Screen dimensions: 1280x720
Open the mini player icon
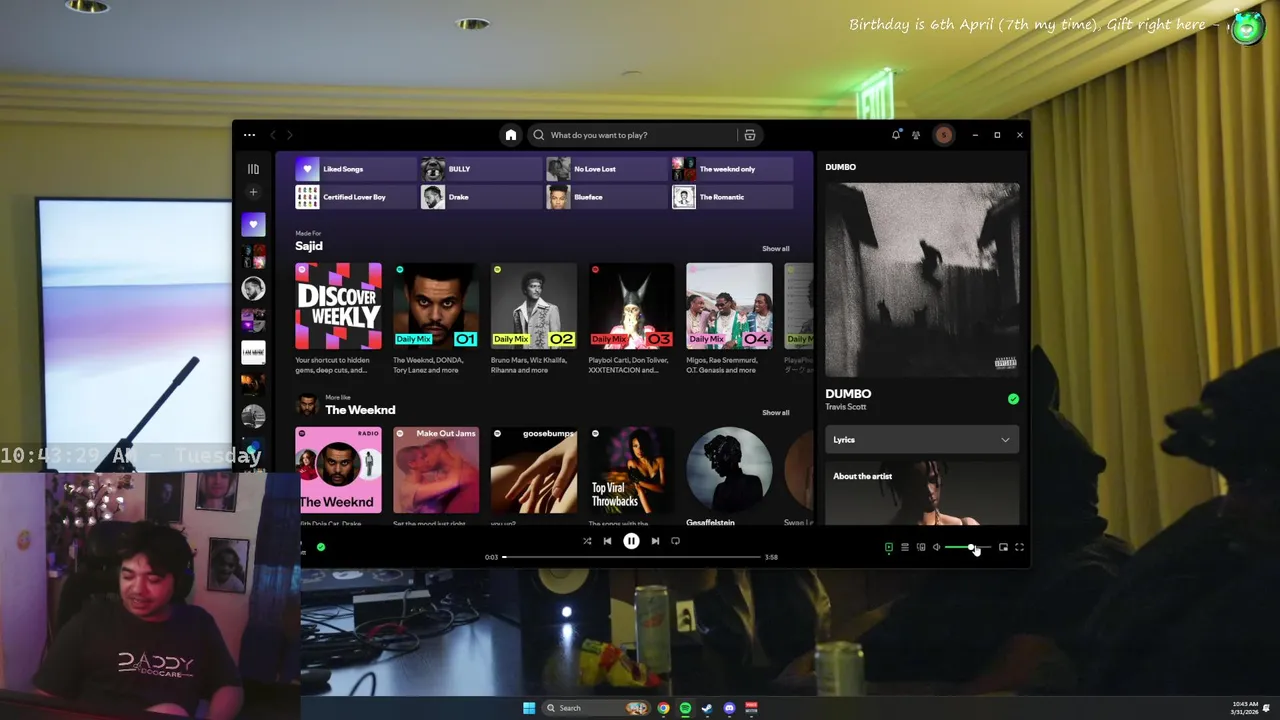[1003, 547]
